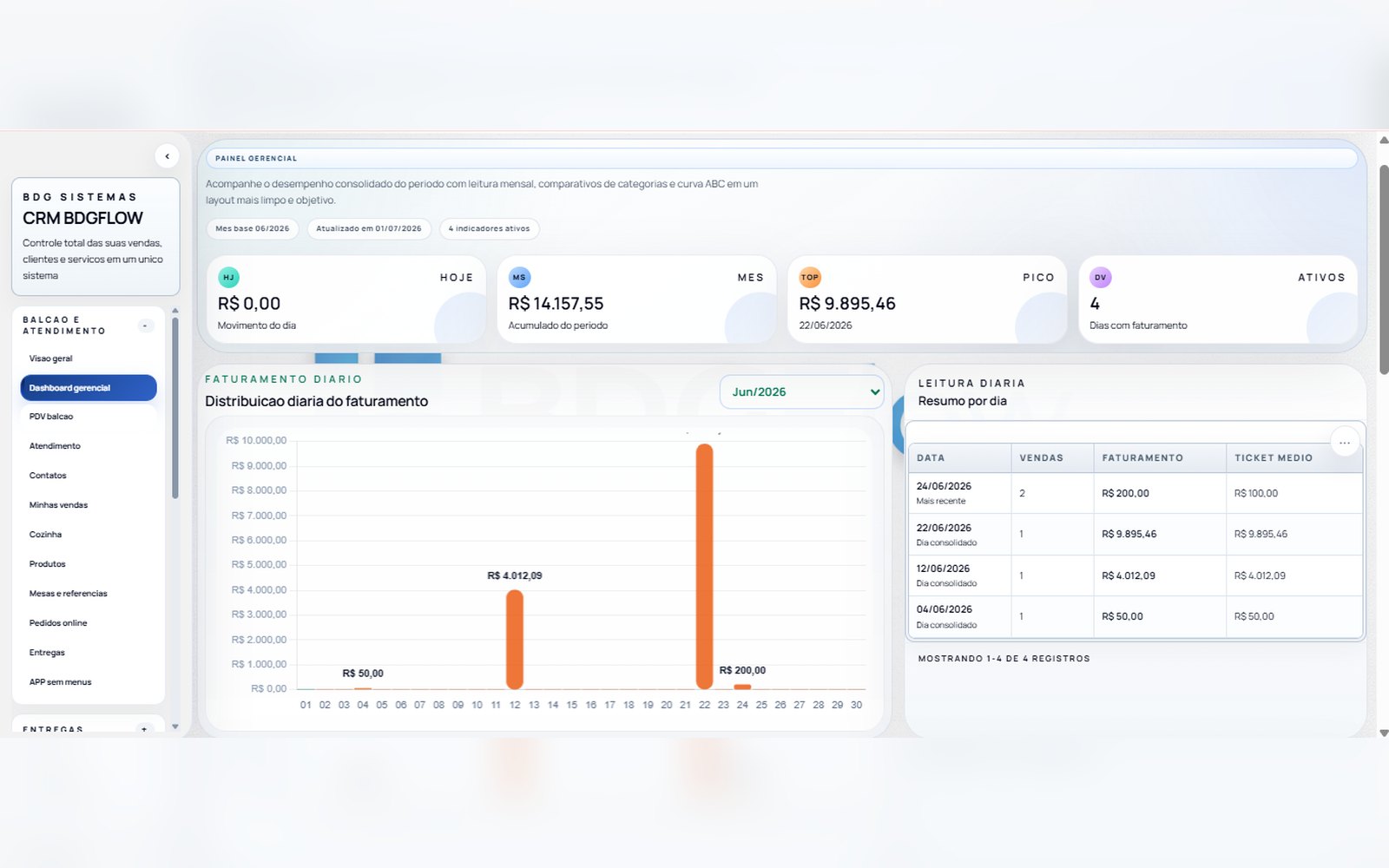This screenshot has width=1389, height=868.
Task: Click the day 12 bar in chart
Action: [515, 640]
